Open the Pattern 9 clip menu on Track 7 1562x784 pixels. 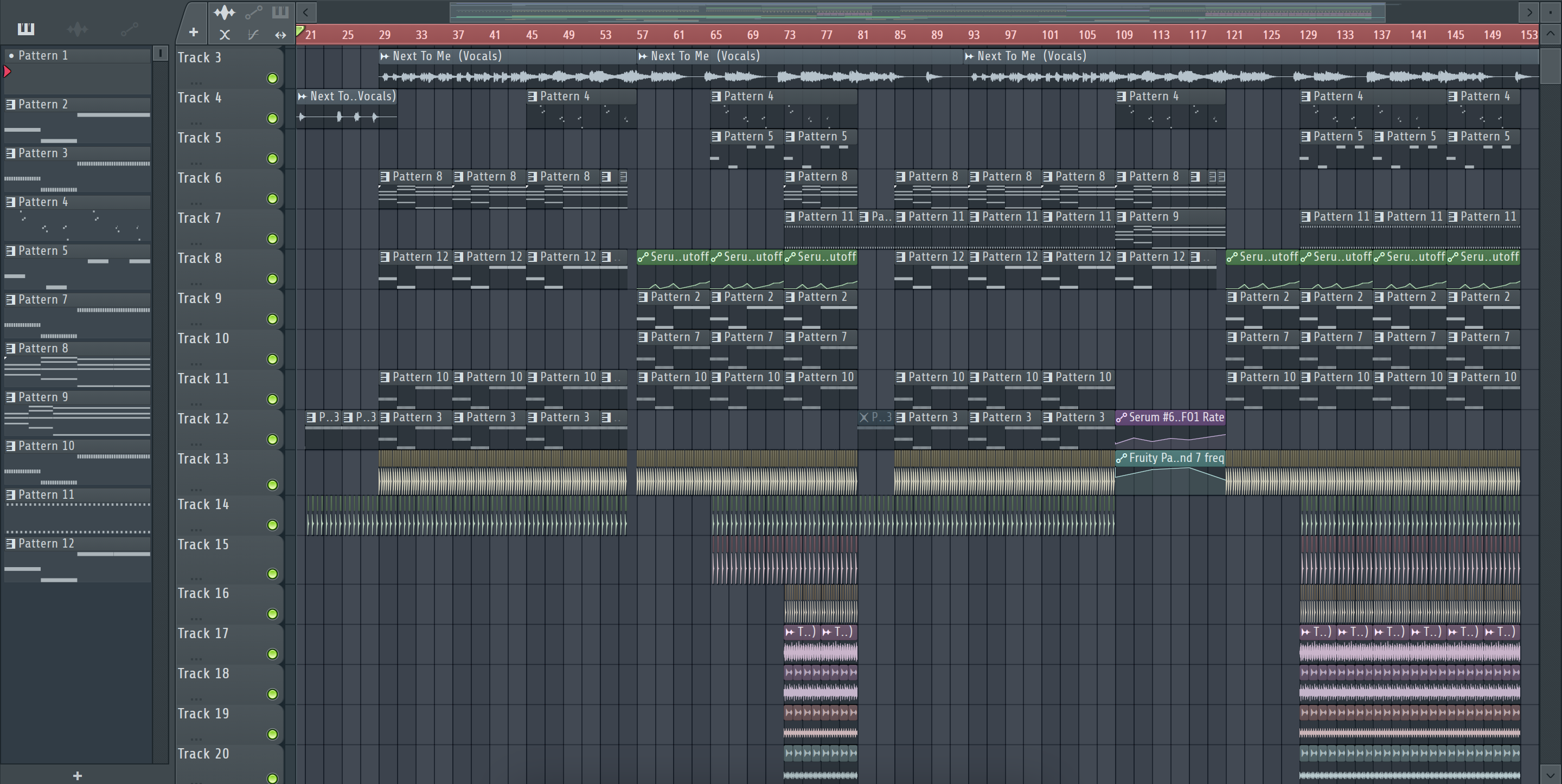coord(1122,216)
